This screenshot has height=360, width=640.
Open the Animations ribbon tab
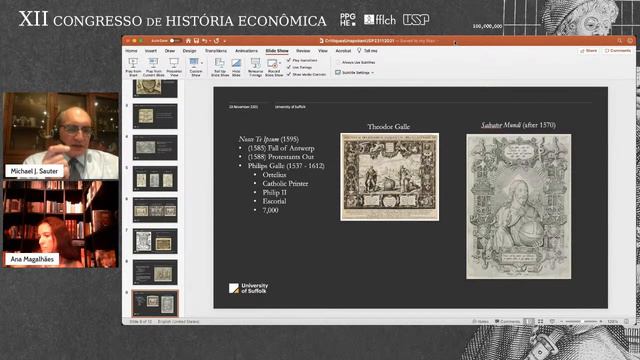tap(247, 51)
